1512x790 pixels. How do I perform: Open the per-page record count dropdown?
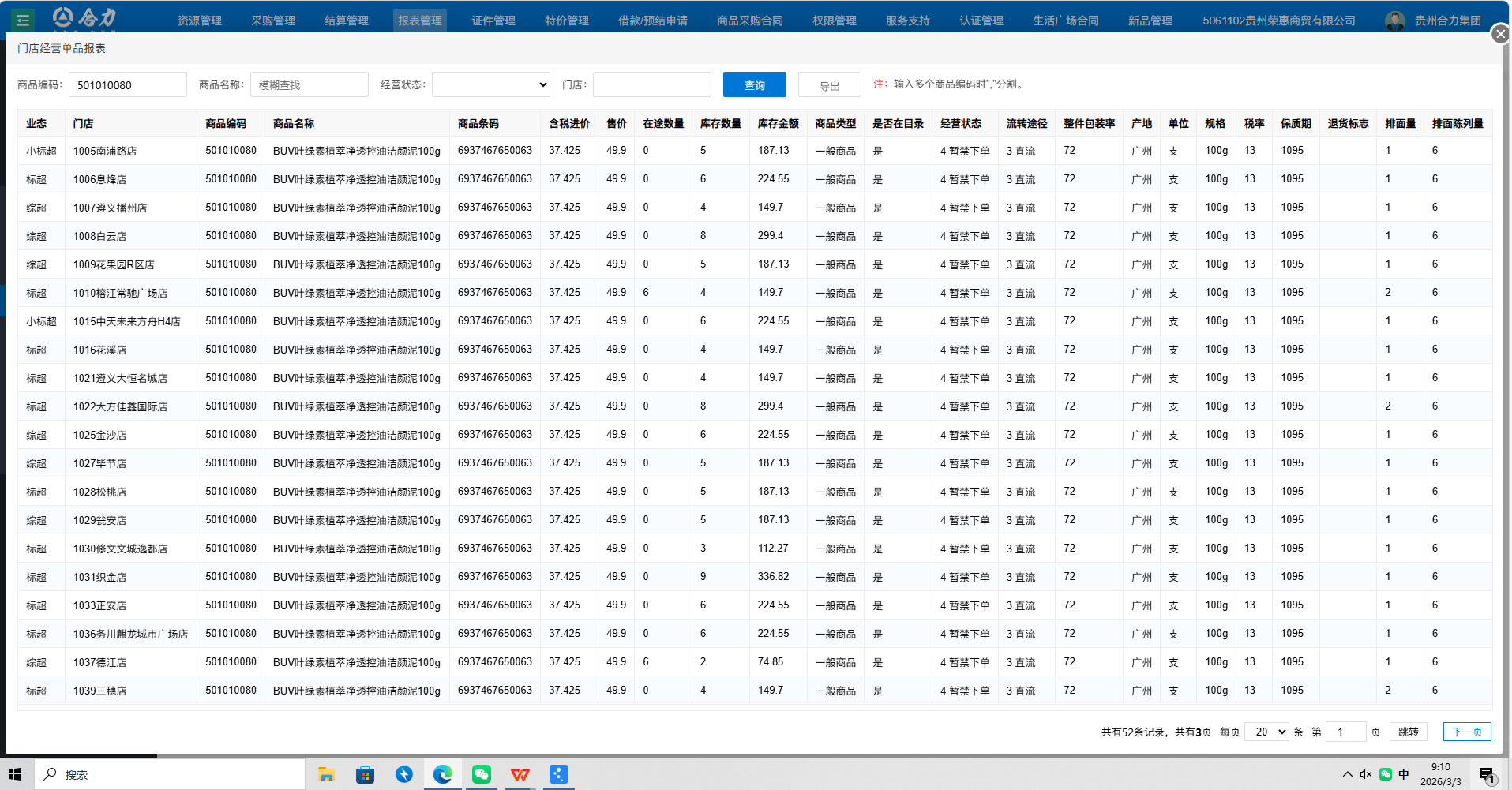pyautogui.click(x=1266, y=732)
